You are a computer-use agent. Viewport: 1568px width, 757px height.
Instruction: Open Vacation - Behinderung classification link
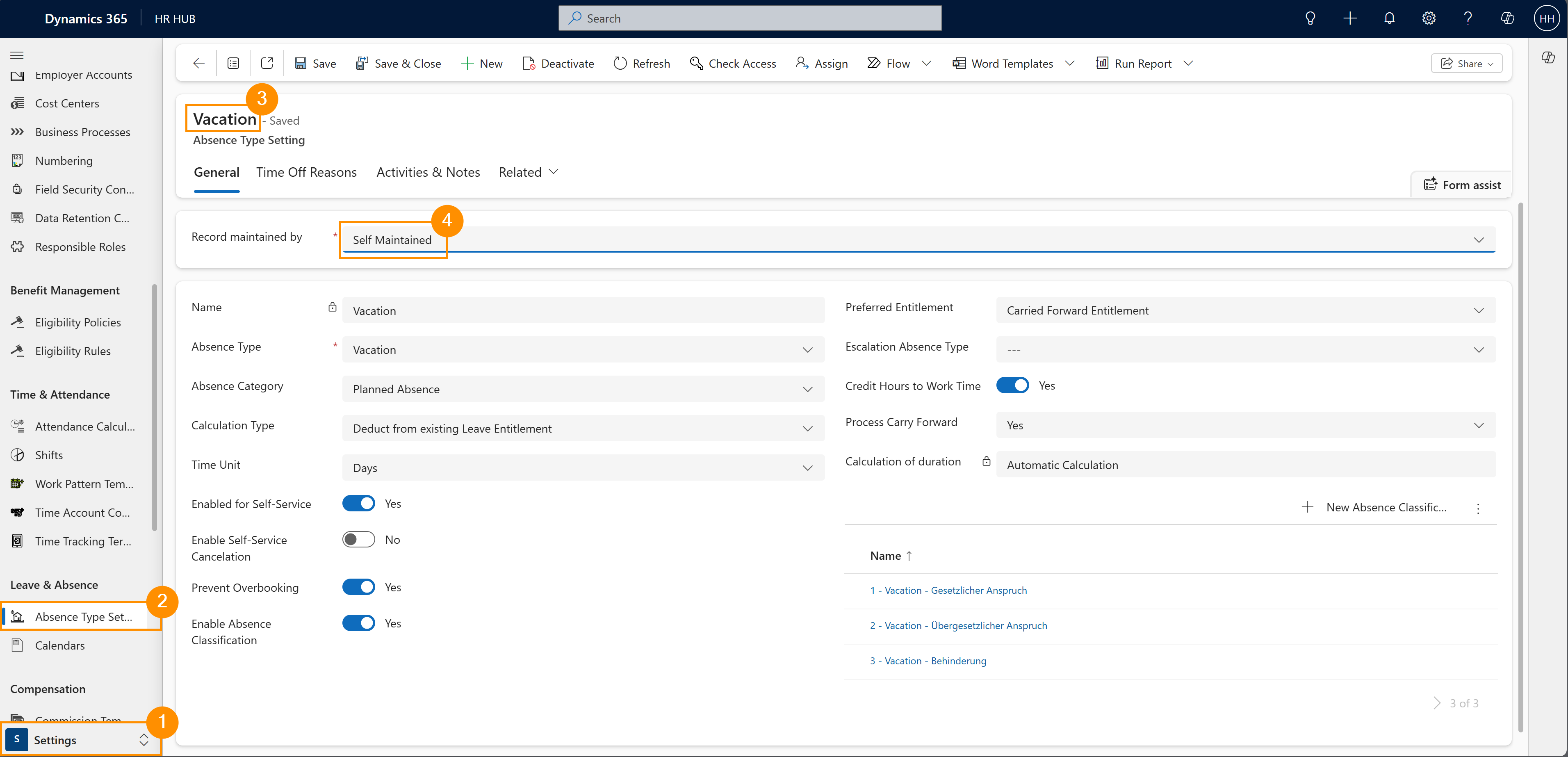tap(928, 660)
